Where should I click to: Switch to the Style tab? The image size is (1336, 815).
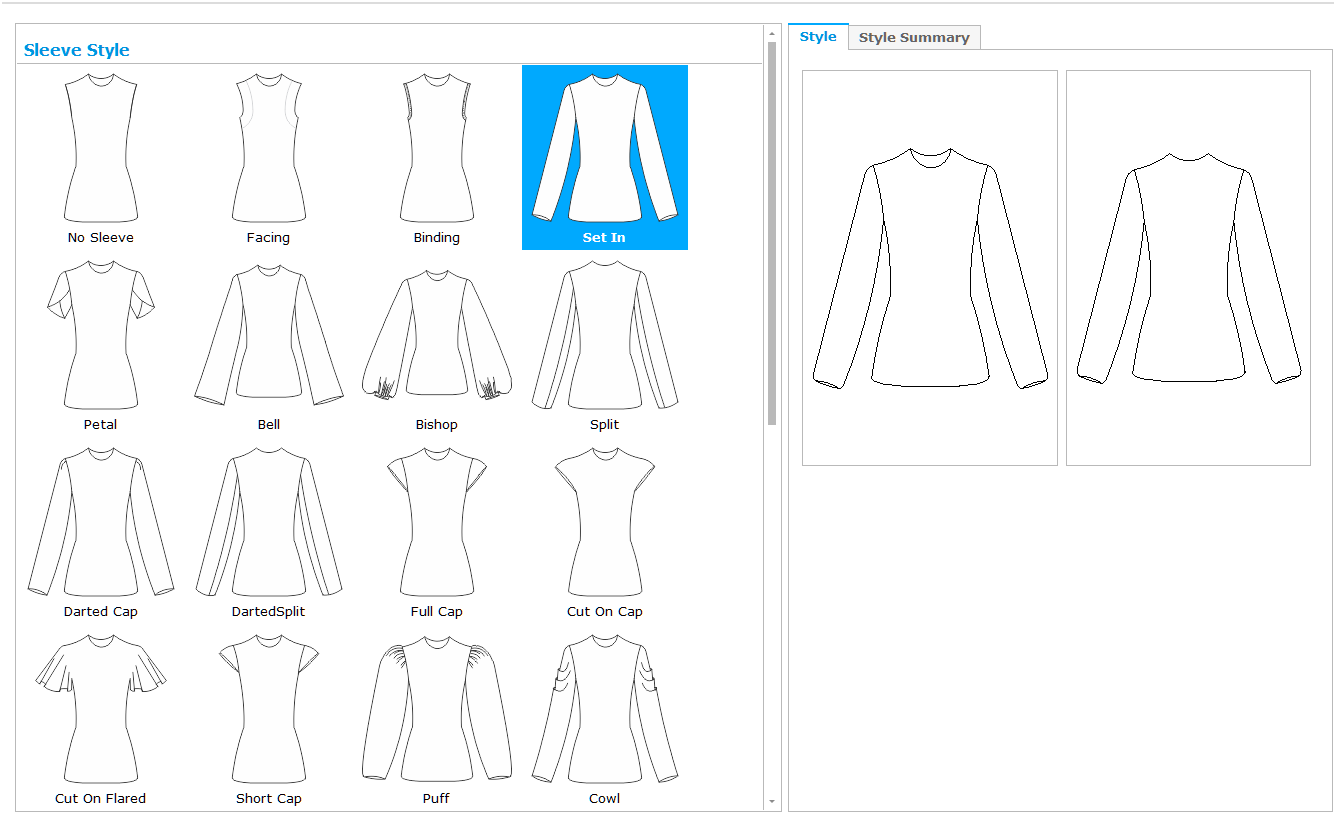point(818,37)
